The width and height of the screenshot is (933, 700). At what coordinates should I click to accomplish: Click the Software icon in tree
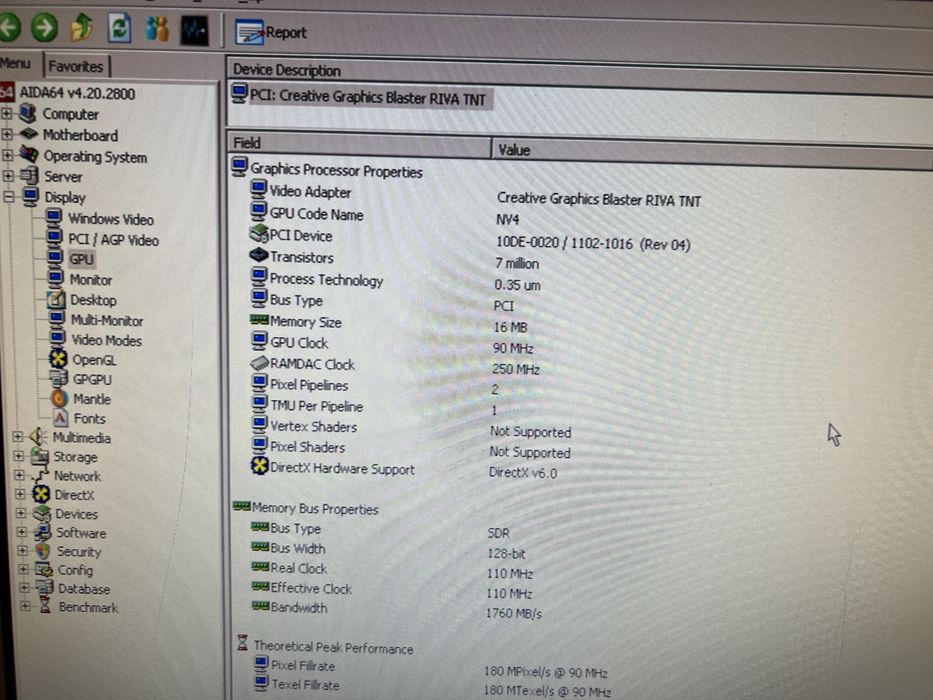tap(42, 532)
